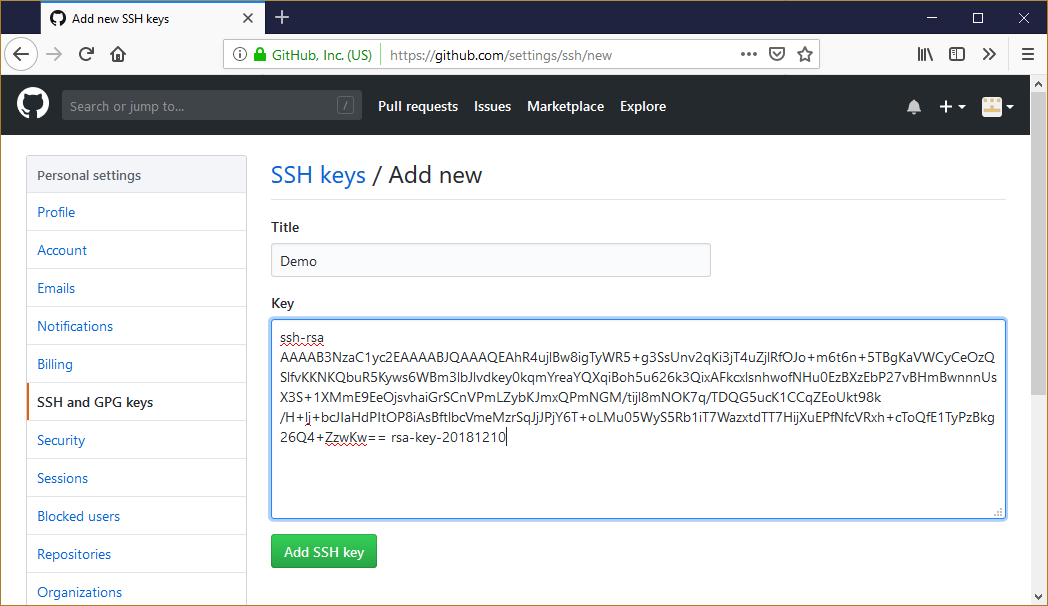Click the browser forward arrow

tap(54, 54)
